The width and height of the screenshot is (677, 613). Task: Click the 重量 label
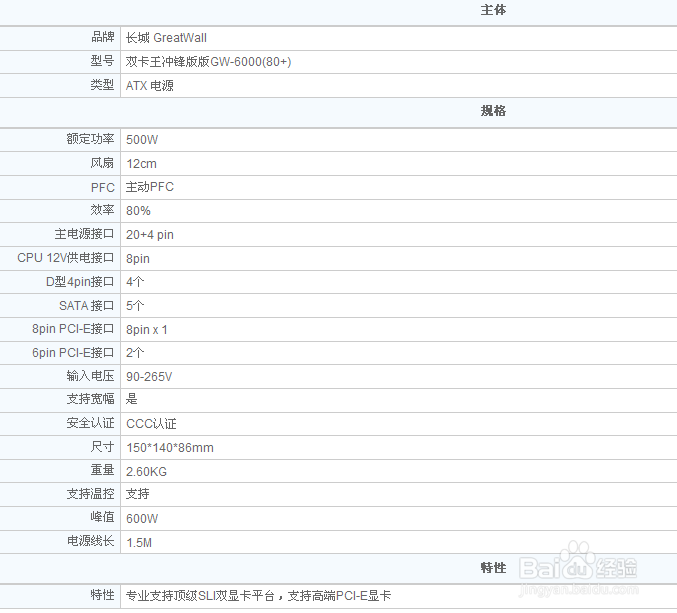click(x=102, y=470)
